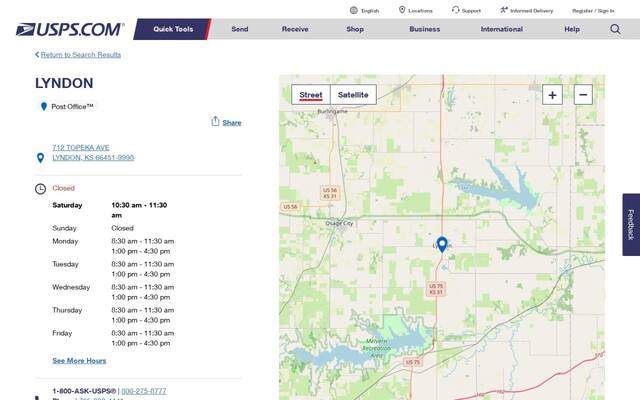Click the Post Office blue pin icon
Screen dimensions: 640x400
[x=44, y=107]
